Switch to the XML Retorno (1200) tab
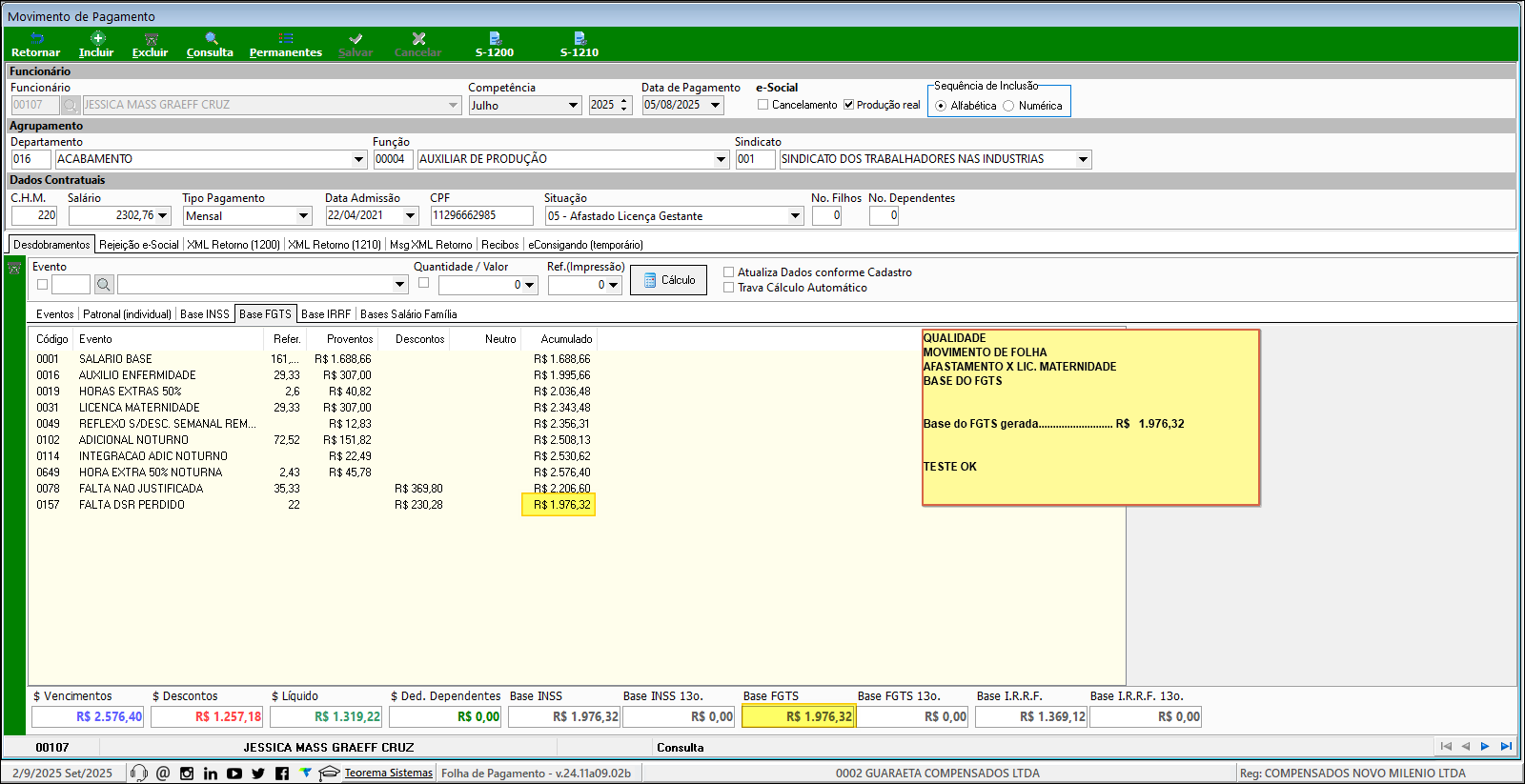Image resolution: width=1525 pixels, height=784 pixels. tap(234, 245)
